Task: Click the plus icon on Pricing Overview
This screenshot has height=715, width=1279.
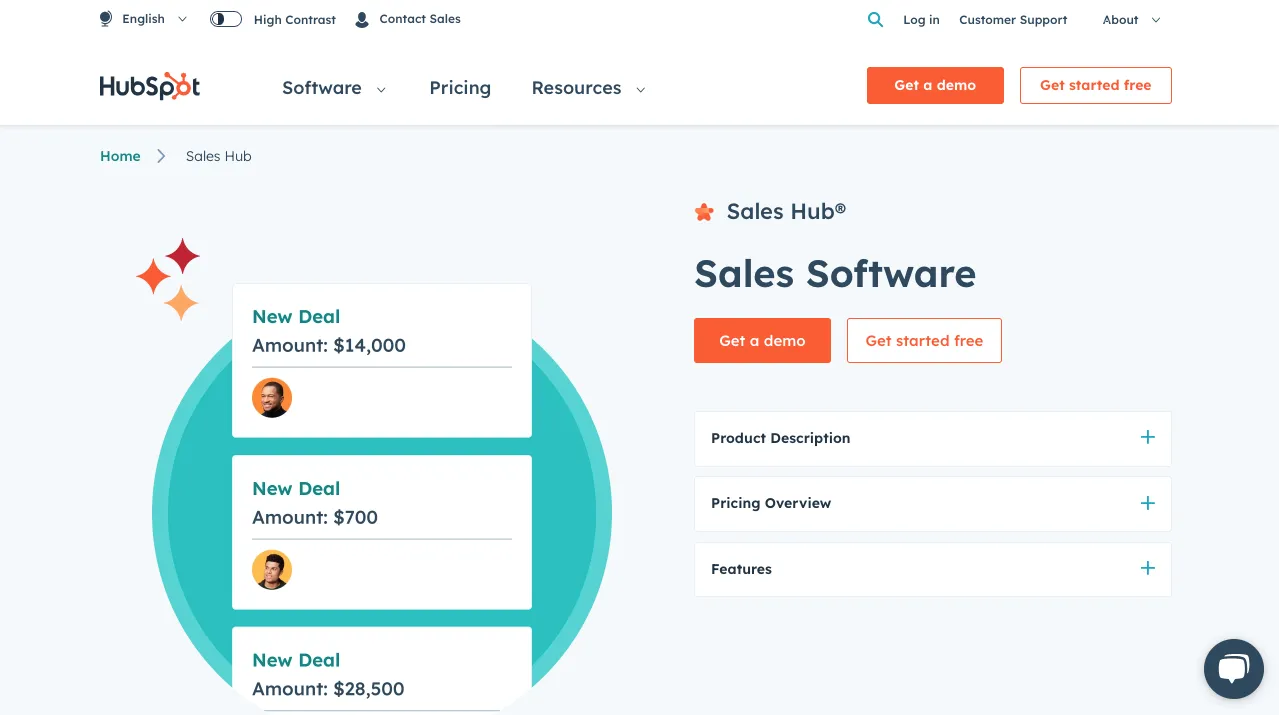Action: coord(1147,503)
